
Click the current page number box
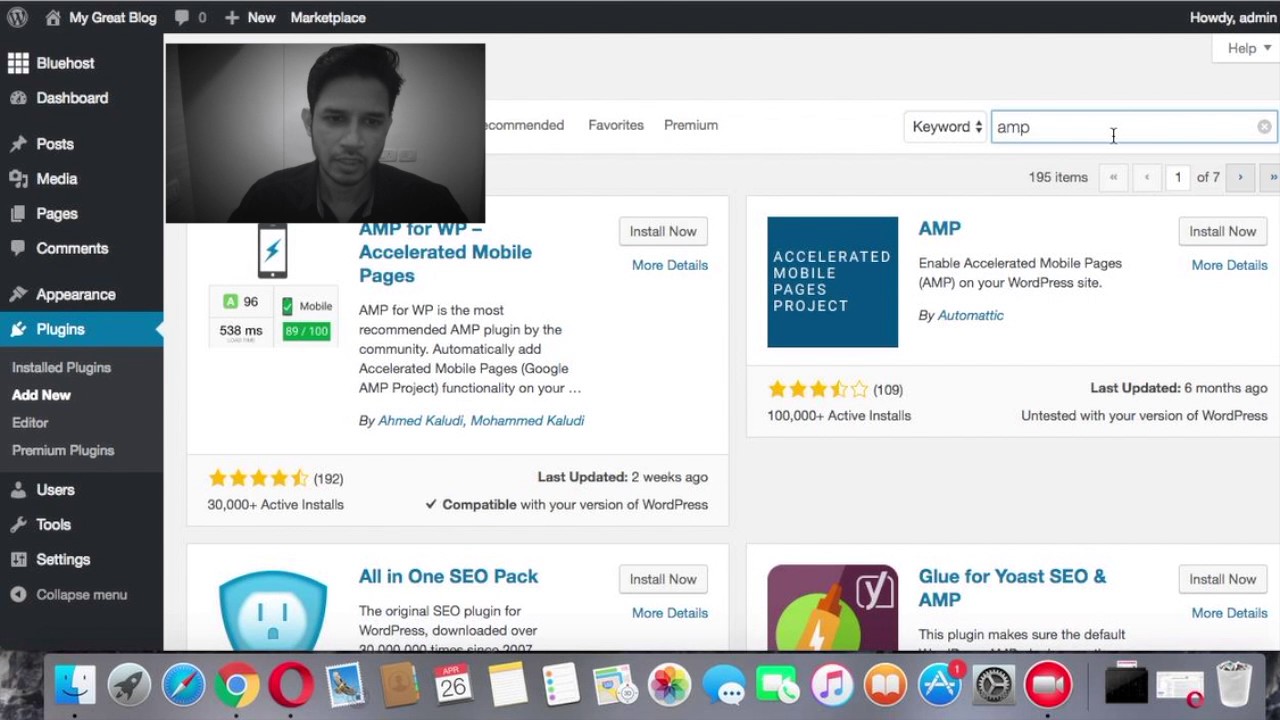(x=1178, y=177)
